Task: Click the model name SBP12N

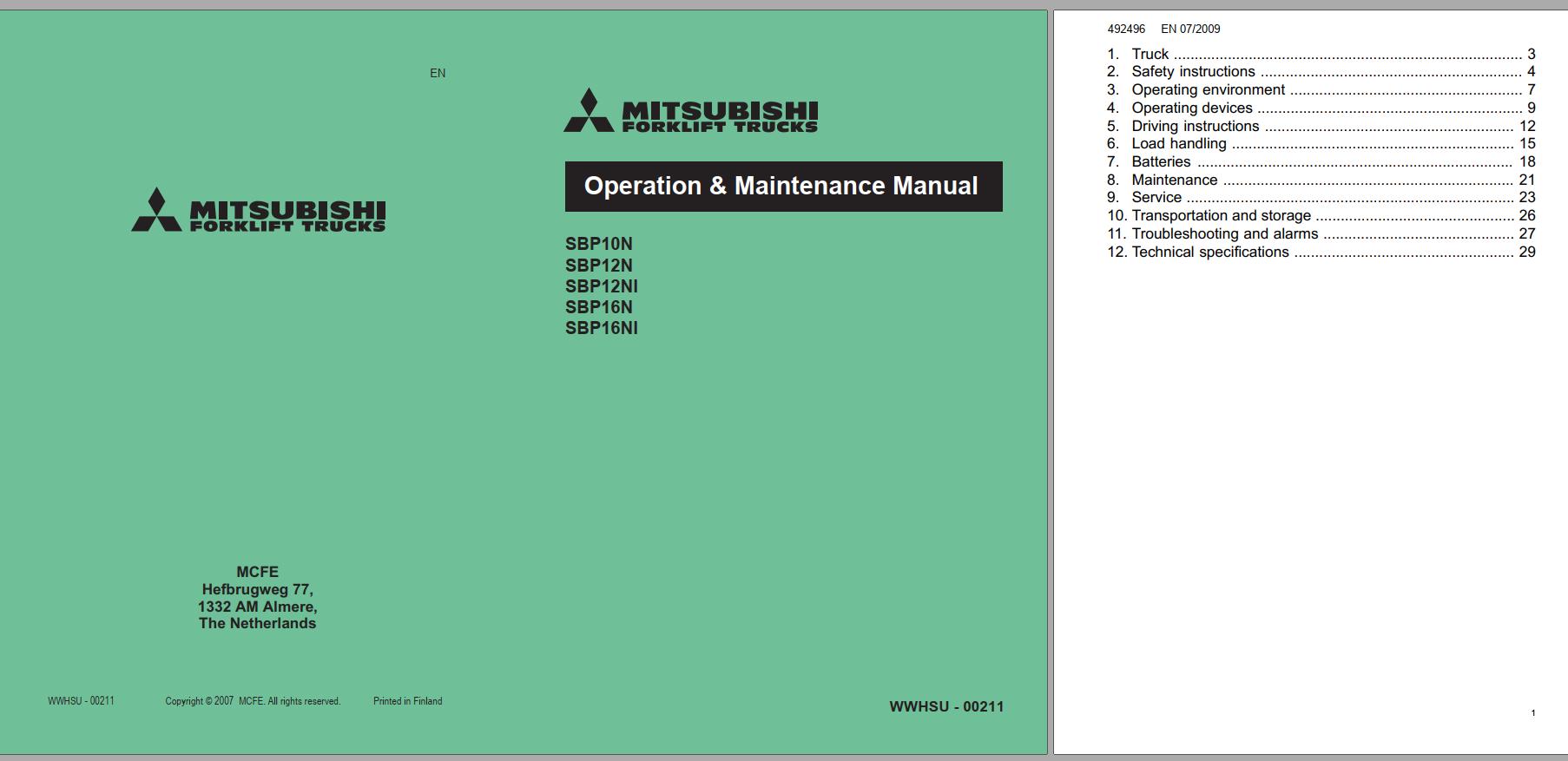Action: pyautogui.click(x=599, y=266)
